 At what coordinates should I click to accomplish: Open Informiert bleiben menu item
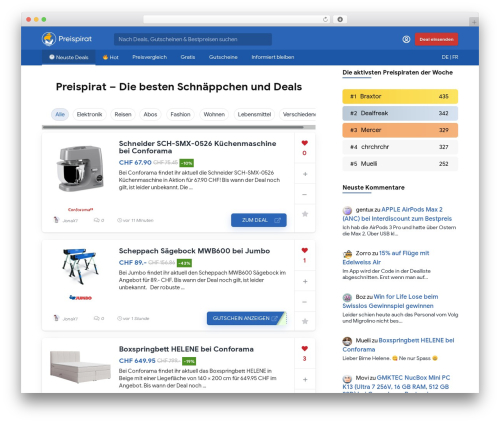(273, 57)
